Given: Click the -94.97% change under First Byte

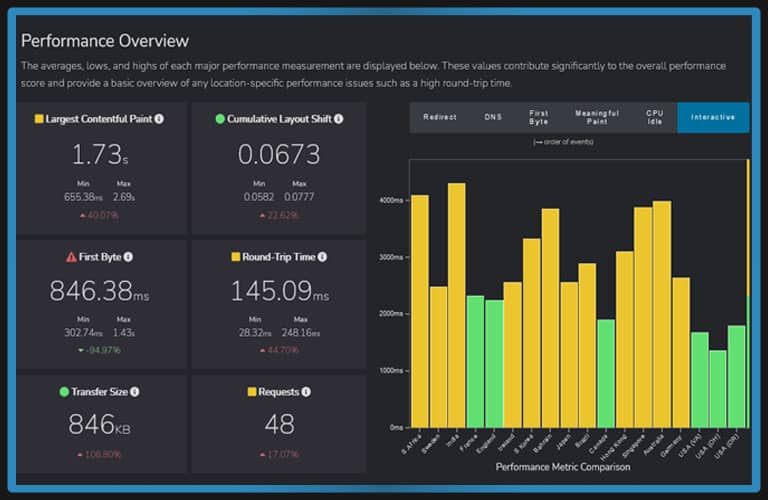Looking at the screenshot, I should coord(99,350).
